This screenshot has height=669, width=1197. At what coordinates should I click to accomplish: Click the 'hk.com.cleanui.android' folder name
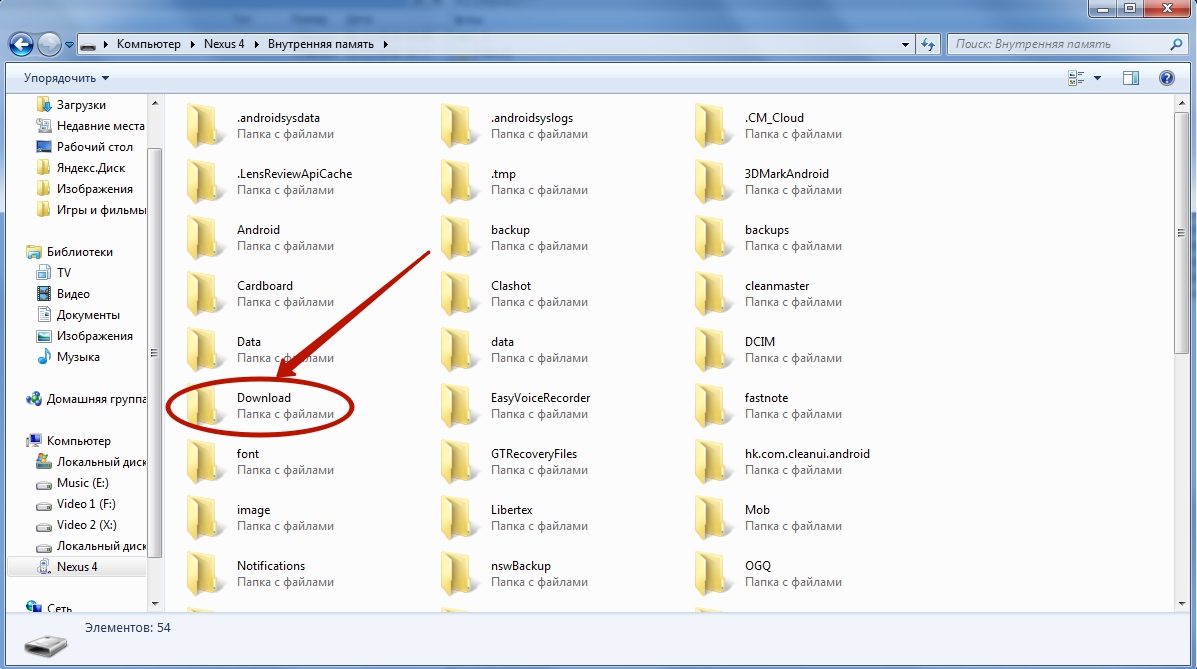point(807,454)
